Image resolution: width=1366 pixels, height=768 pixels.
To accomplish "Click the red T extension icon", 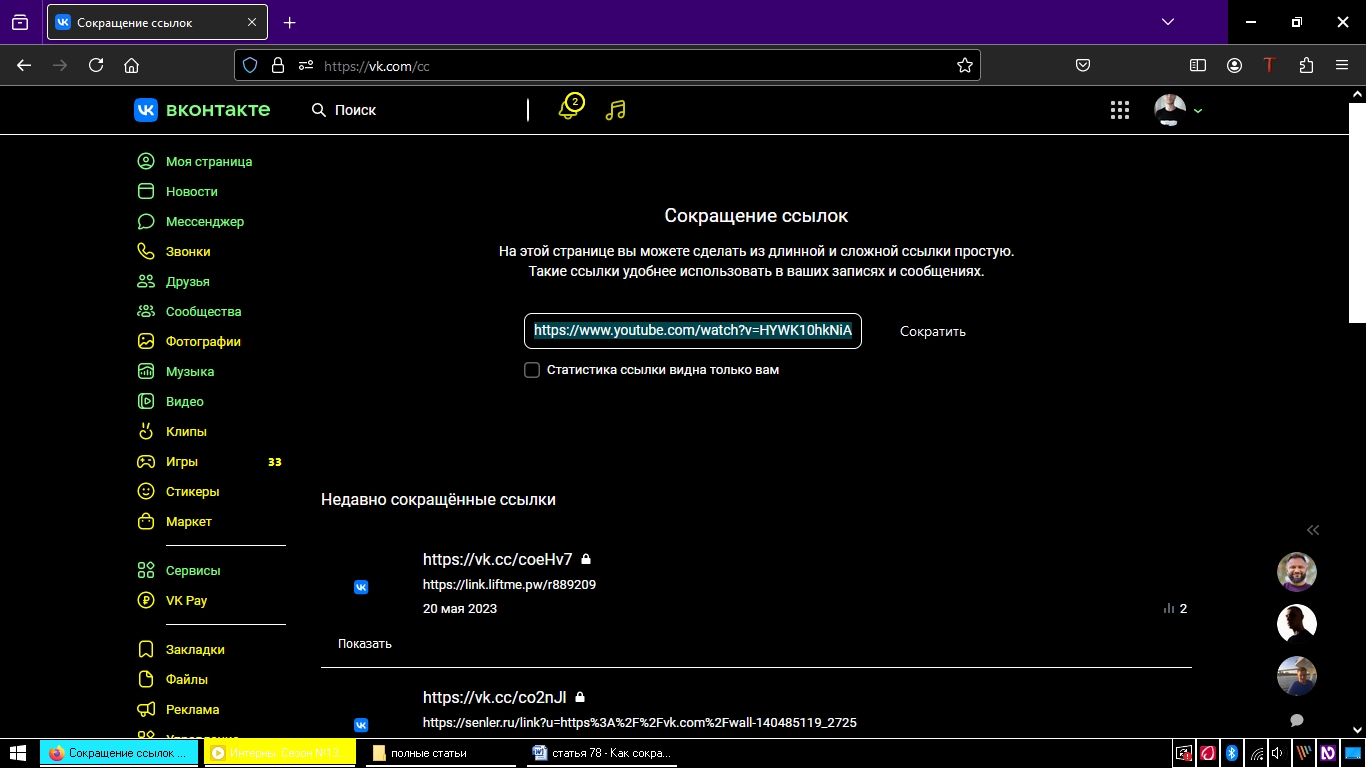I will point(1270,65).
